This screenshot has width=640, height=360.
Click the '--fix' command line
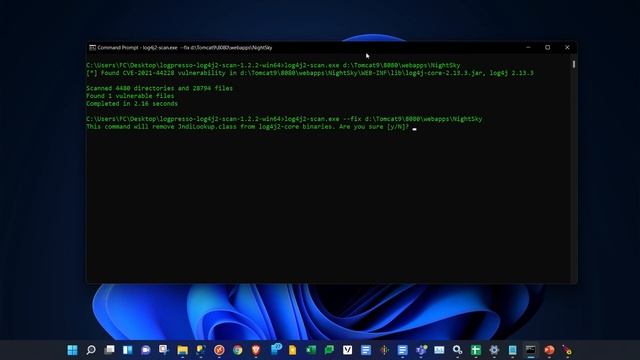pyautogui.click(x=284, y=119)
